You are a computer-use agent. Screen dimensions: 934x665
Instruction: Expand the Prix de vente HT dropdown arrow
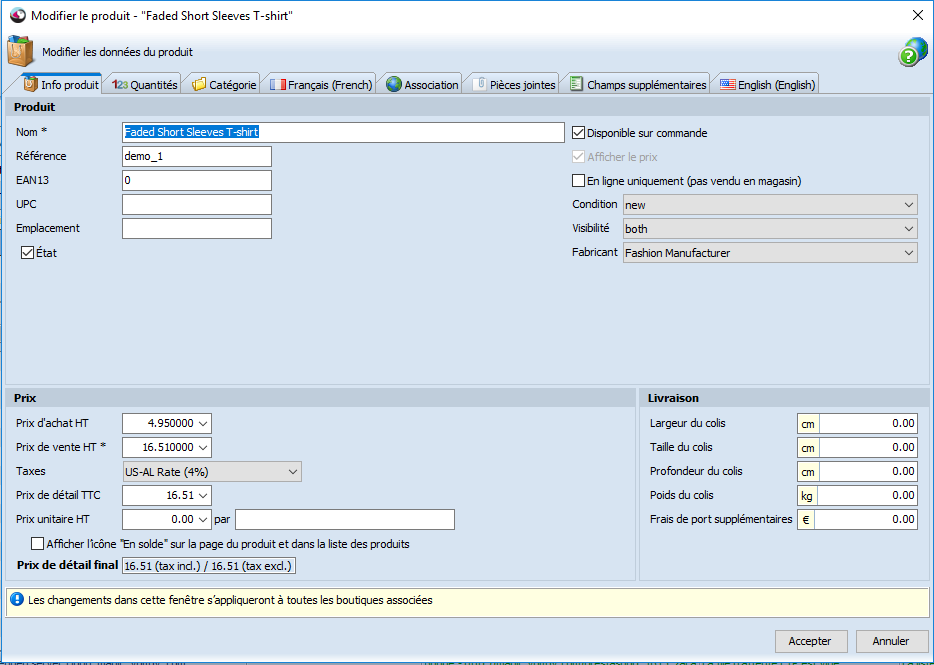point(203,447)
